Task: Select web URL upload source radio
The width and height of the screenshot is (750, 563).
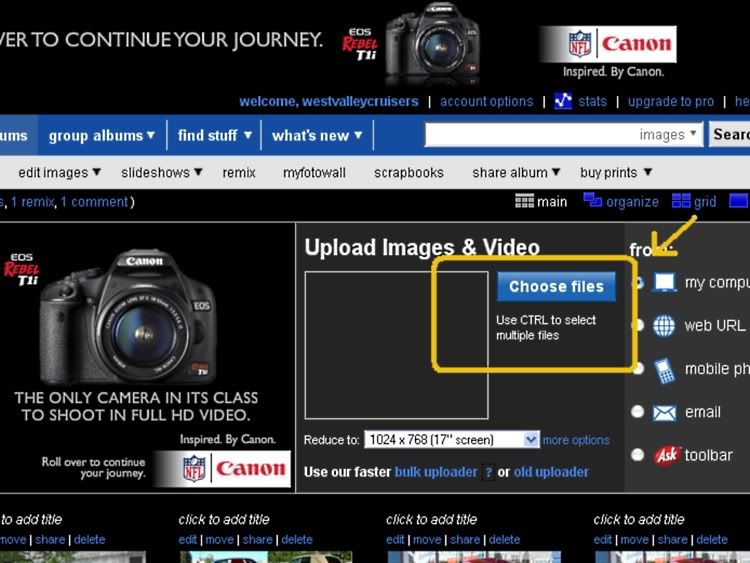Action: click(x=638, y=325)
